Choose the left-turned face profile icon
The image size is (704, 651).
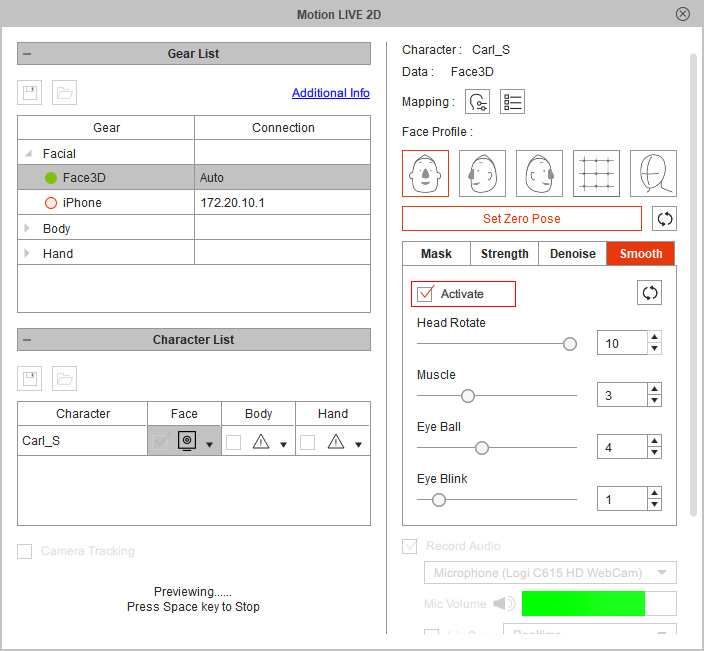point(482,173)
